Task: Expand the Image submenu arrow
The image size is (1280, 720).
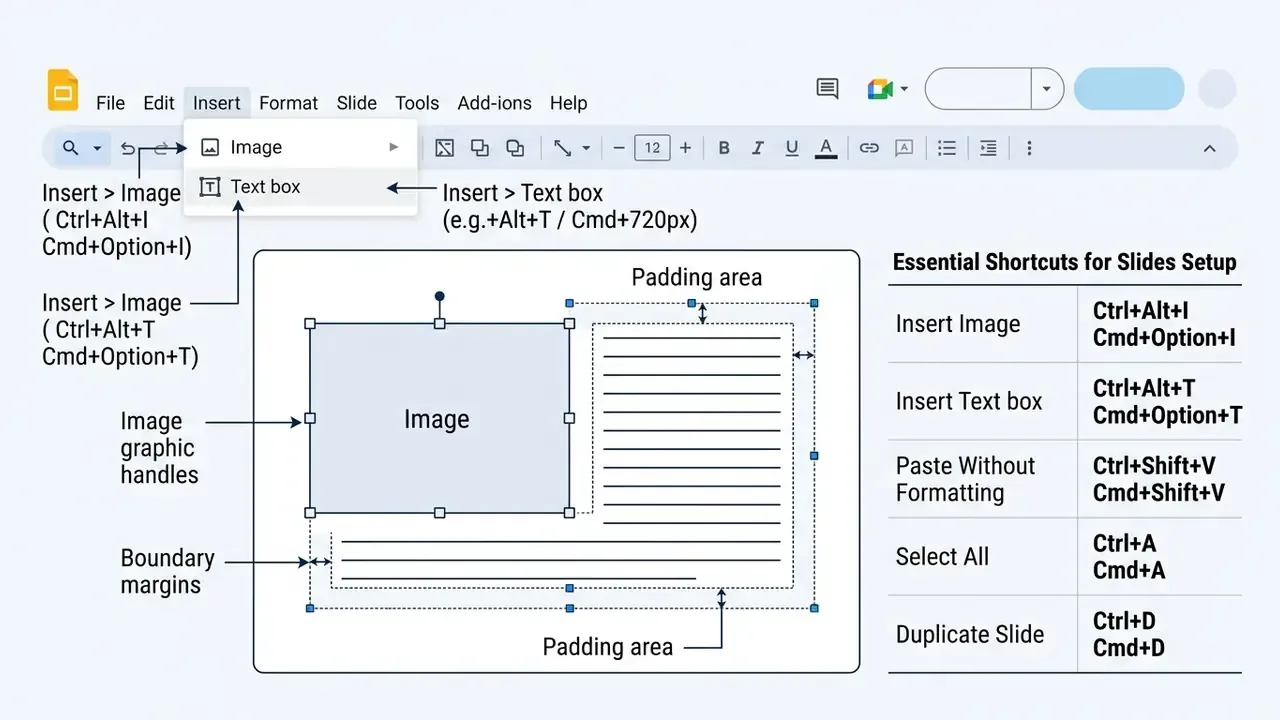Action: [394, 147]
